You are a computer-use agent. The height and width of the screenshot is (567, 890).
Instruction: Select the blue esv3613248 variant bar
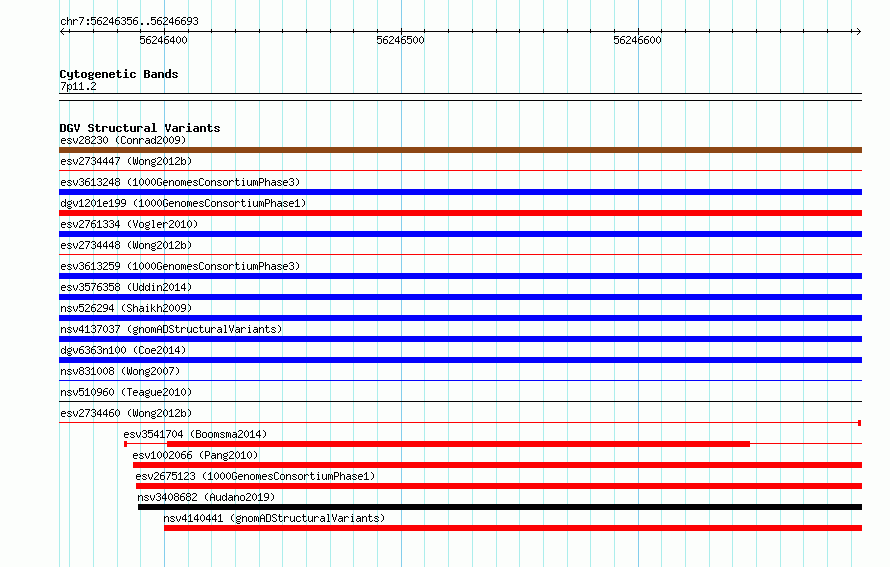(x=460, y=192)
